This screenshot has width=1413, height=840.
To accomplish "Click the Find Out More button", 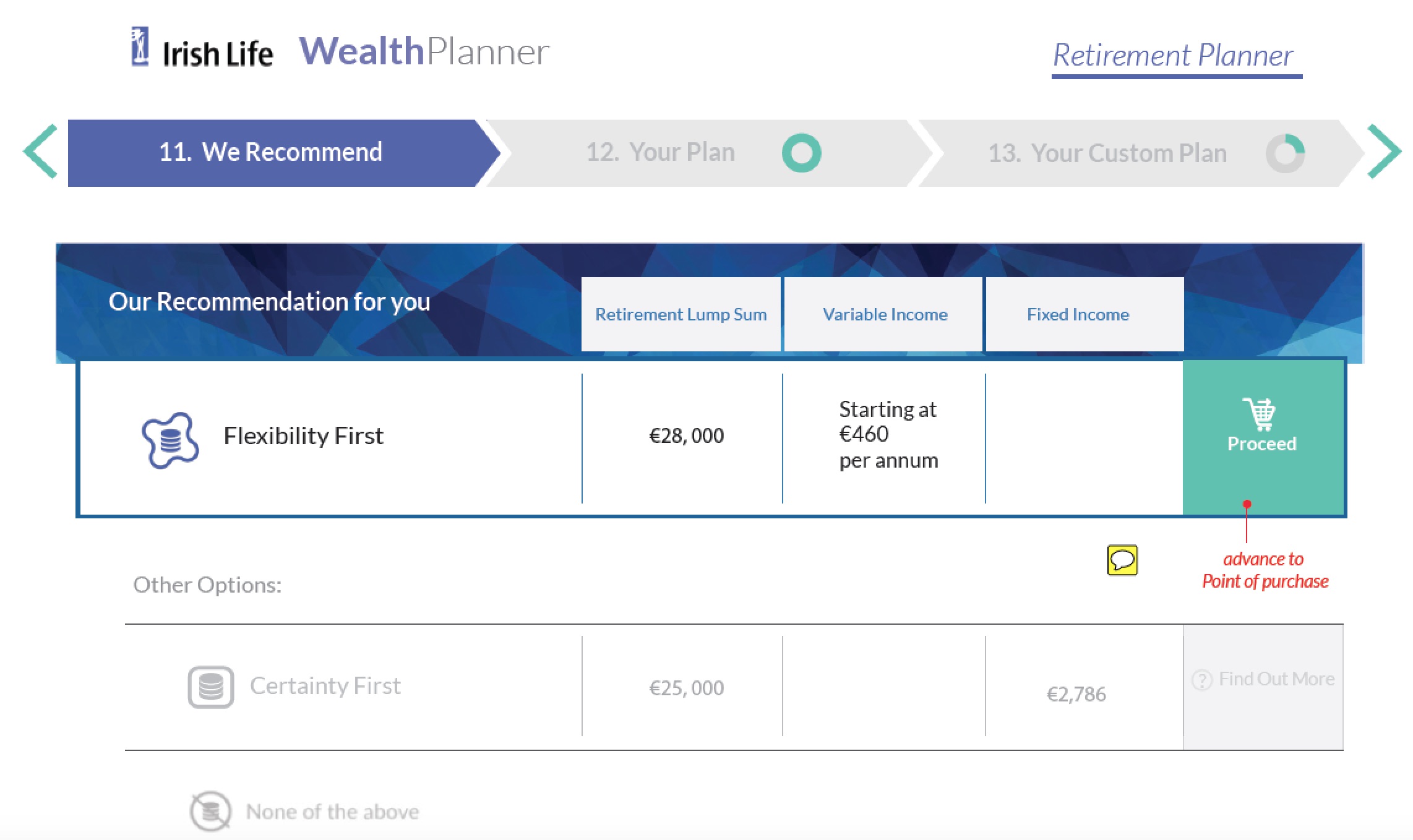I will (x=1276, y=680).
